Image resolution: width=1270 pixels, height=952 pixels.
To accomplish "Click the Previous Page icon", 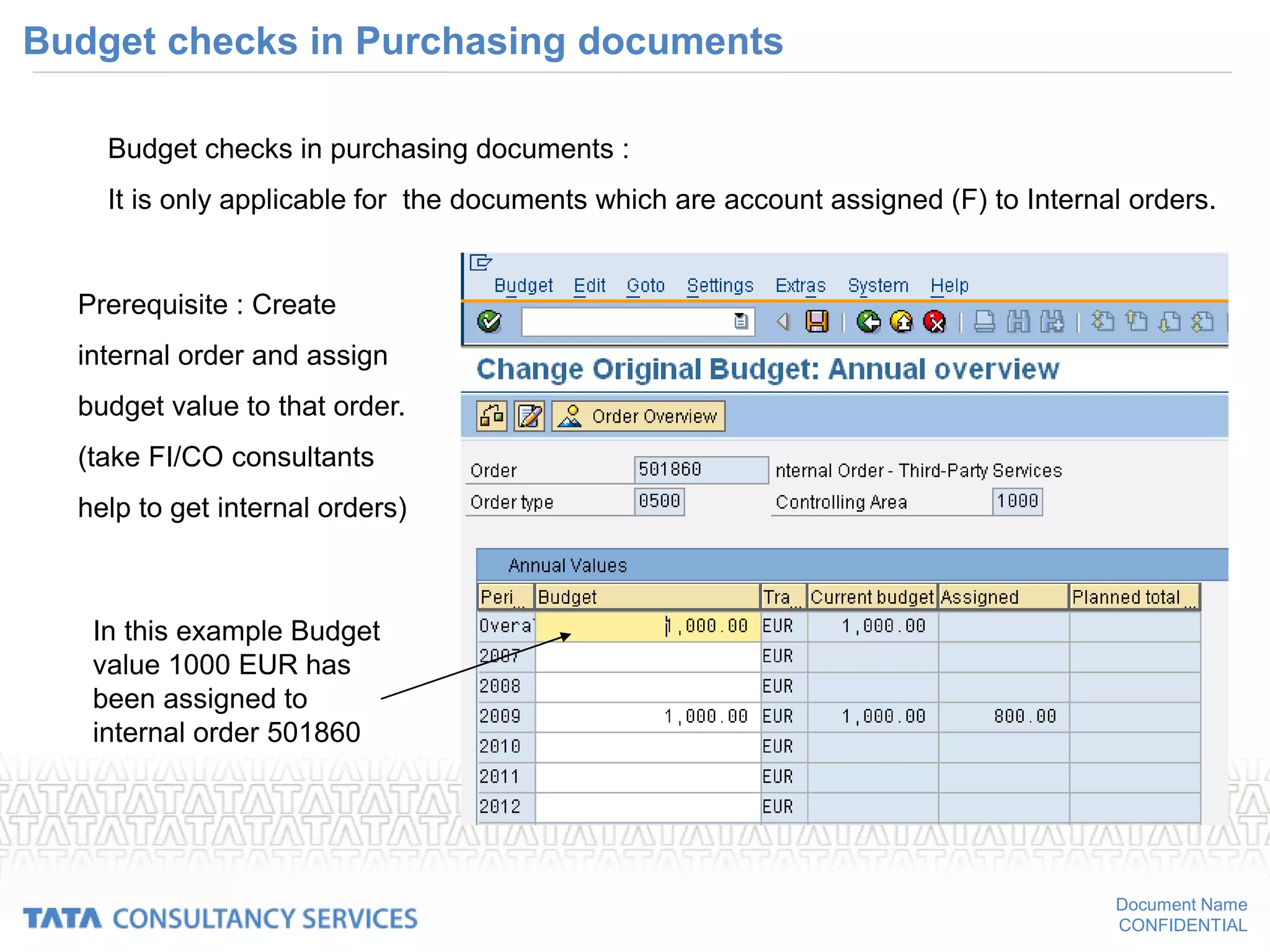I will tap(1136, 322).
